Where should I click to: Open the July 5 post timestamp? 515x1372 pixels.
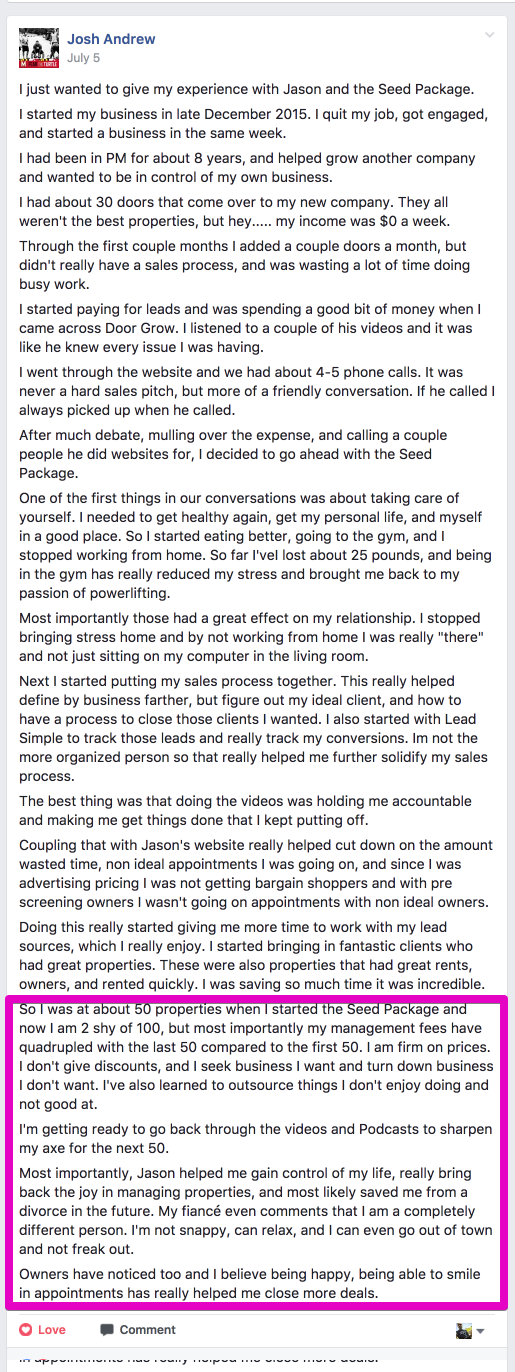coord(83,58)
